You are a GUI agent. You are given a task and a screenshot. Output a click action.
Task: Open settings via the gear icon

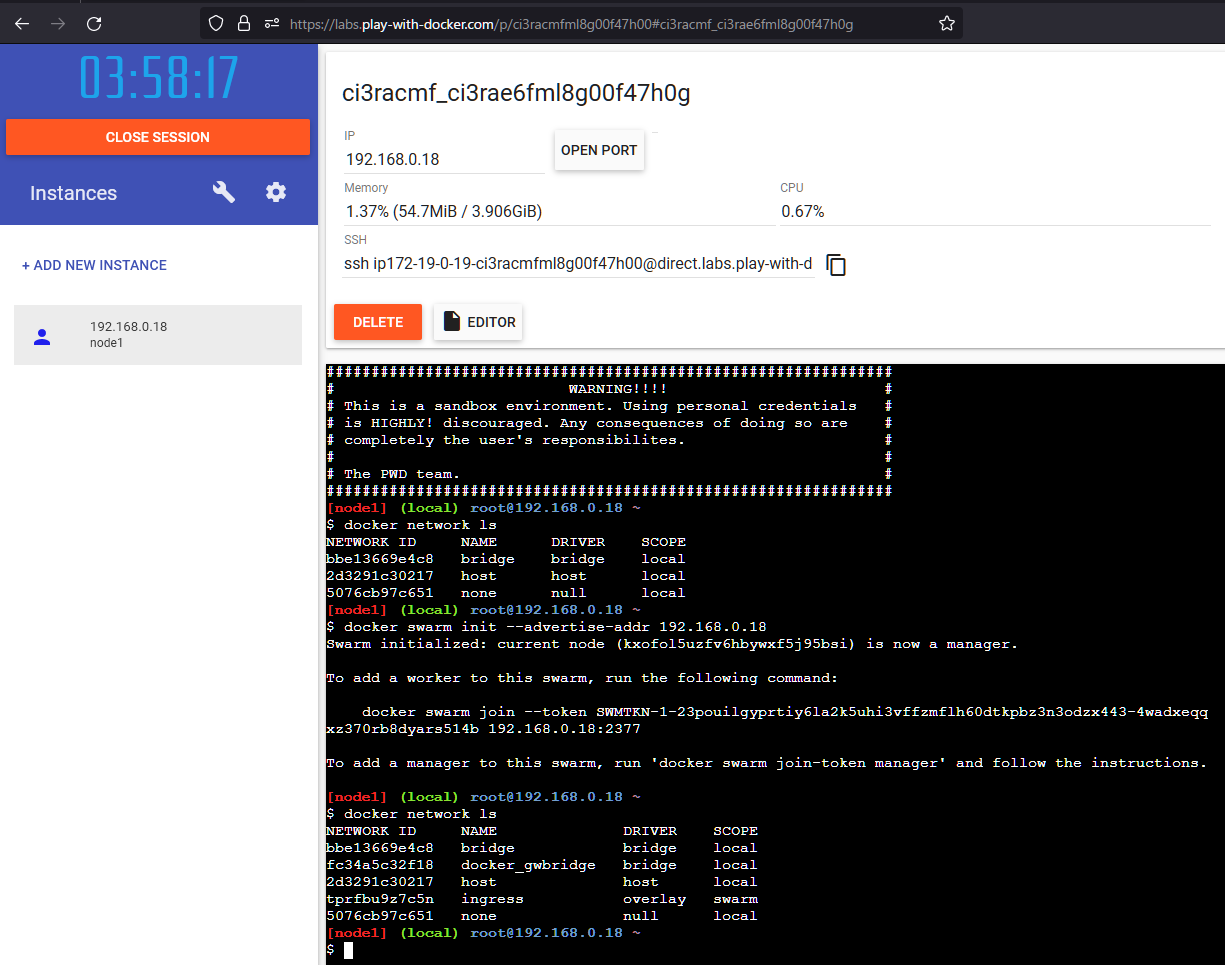276,193
